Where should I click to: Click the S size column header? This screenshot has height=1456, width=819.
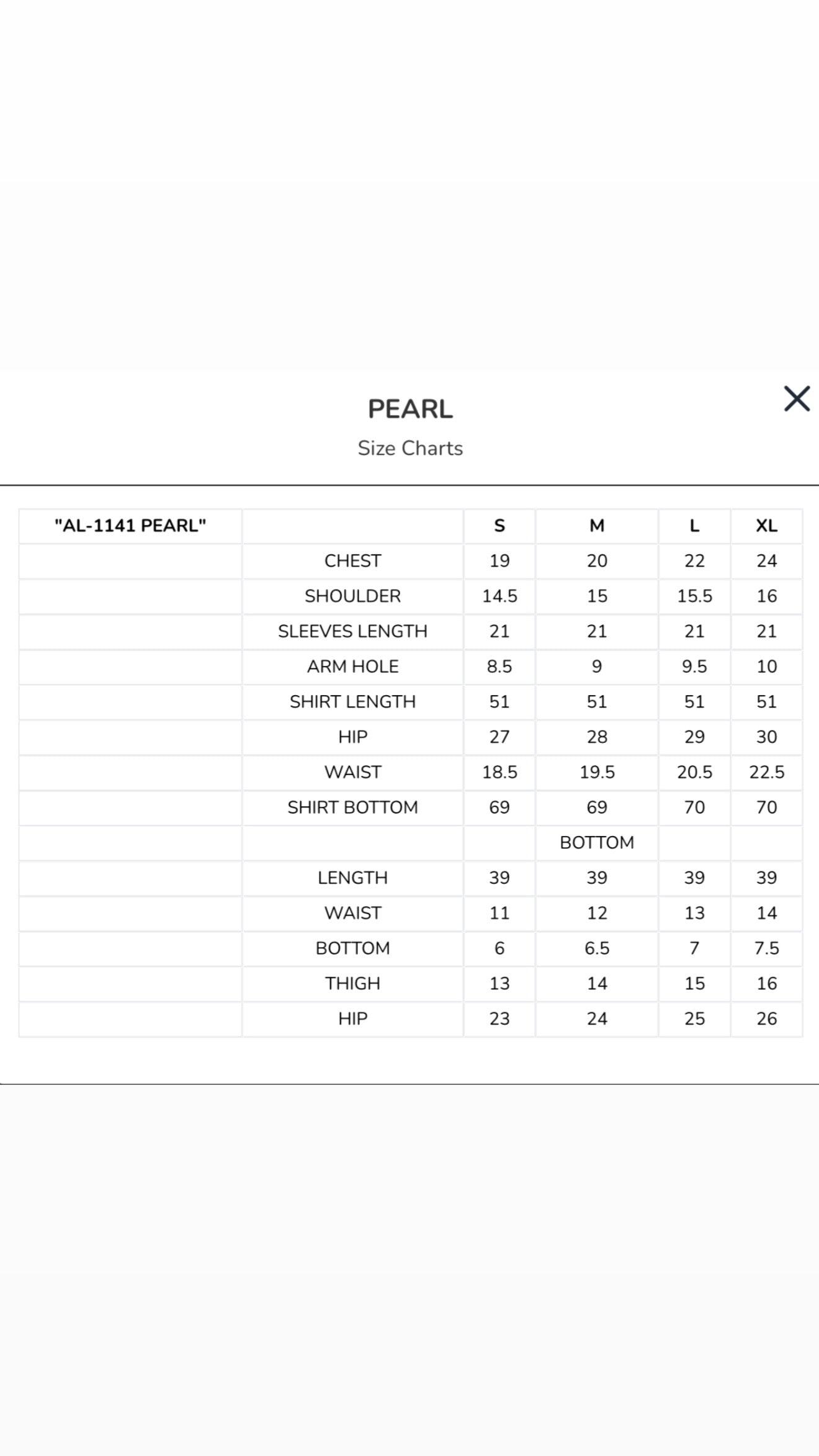point(499,526)
